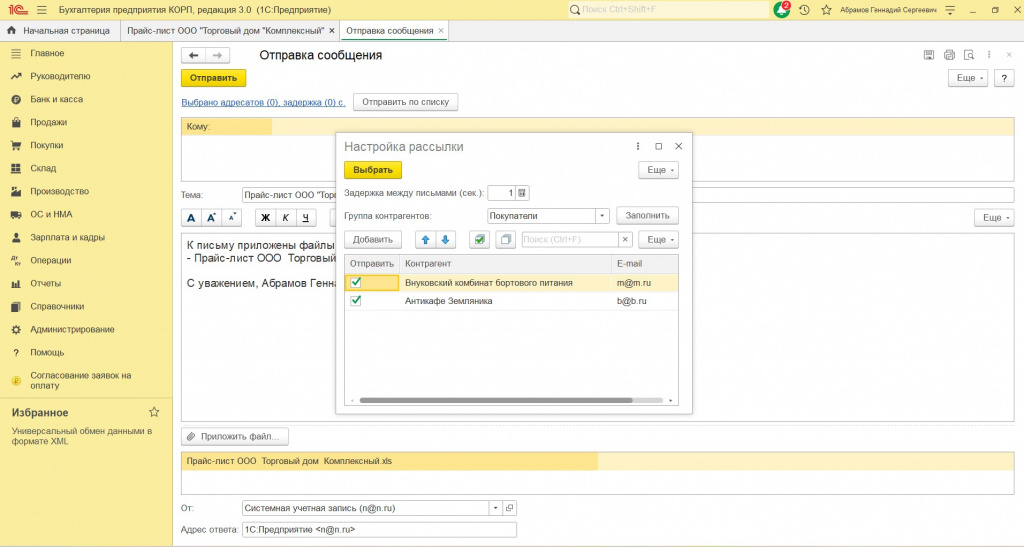
Task: Click E-mail column header
Action: coord(645,264)
